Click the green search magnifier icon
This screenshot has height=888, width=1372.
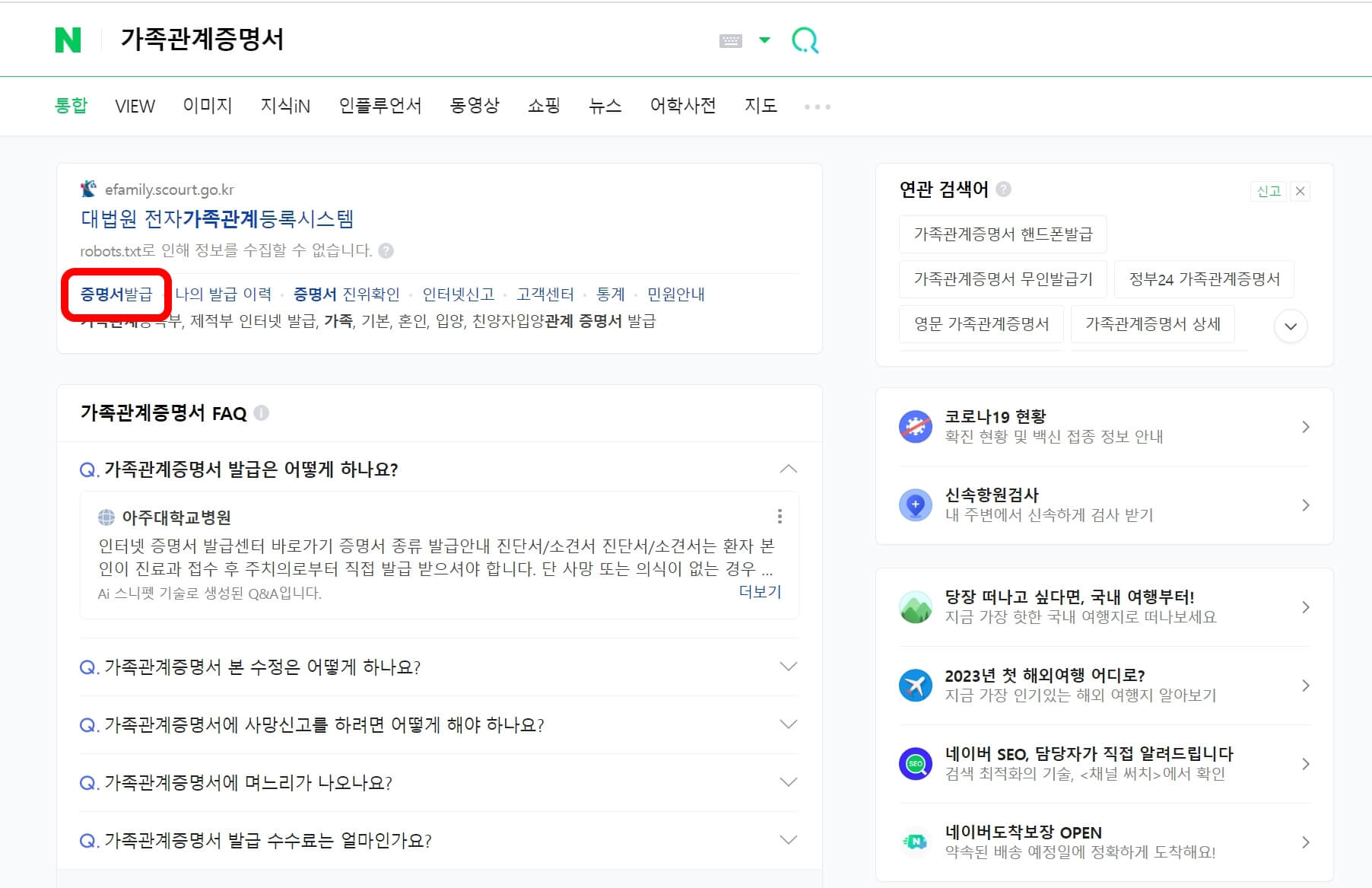(805, 40)
